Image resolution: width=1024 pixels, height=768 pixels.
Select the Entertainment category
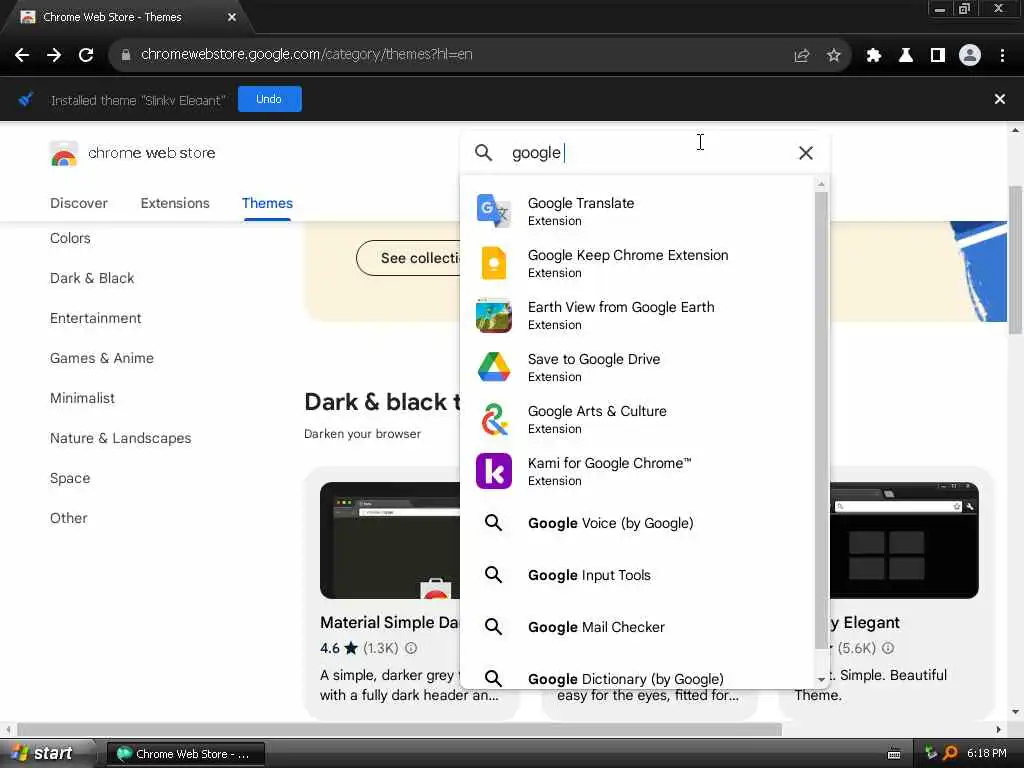[95, 318]
